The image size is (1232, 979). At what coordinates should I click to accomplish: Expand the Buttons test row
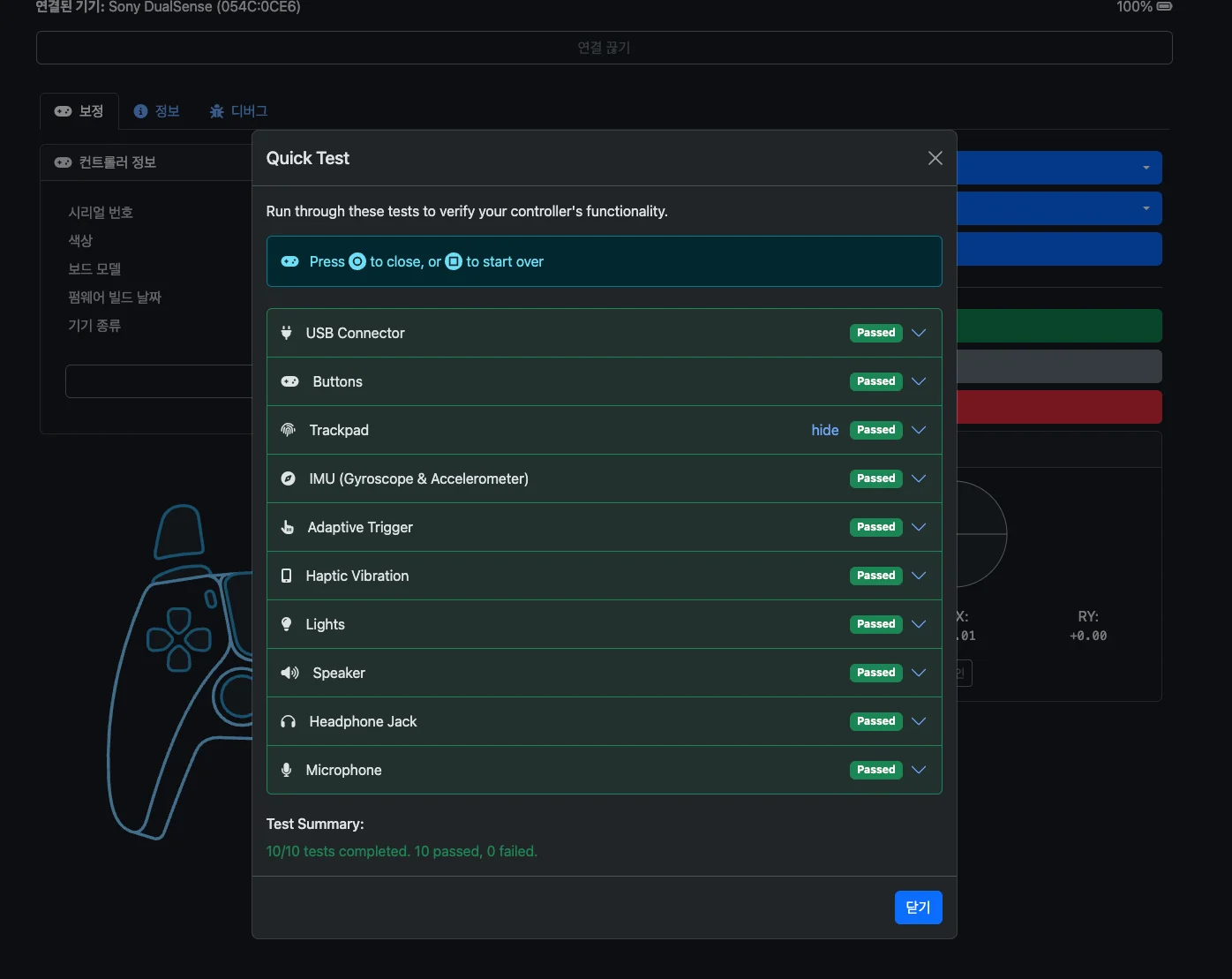919,381
